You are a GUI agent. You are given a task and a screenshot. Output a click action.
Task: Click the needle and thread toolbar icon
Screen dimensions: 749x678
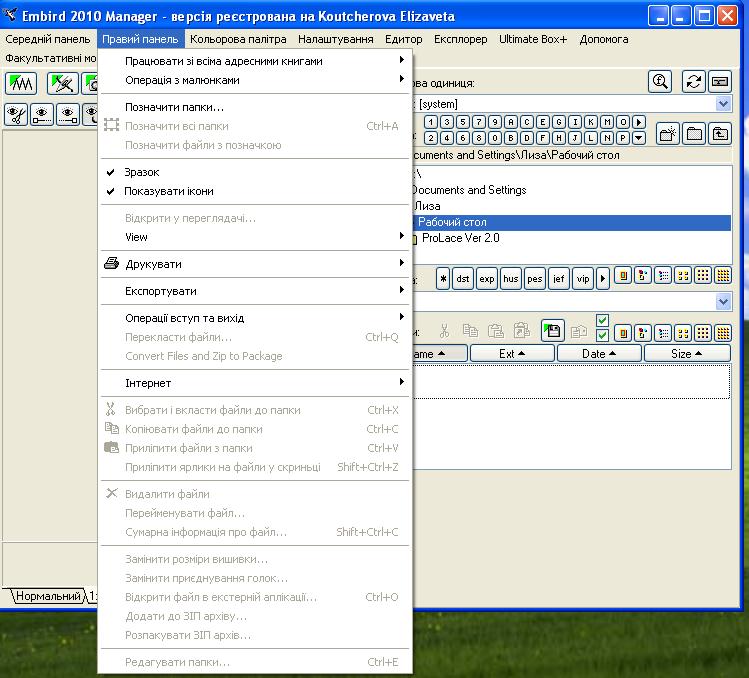(64, 84)
